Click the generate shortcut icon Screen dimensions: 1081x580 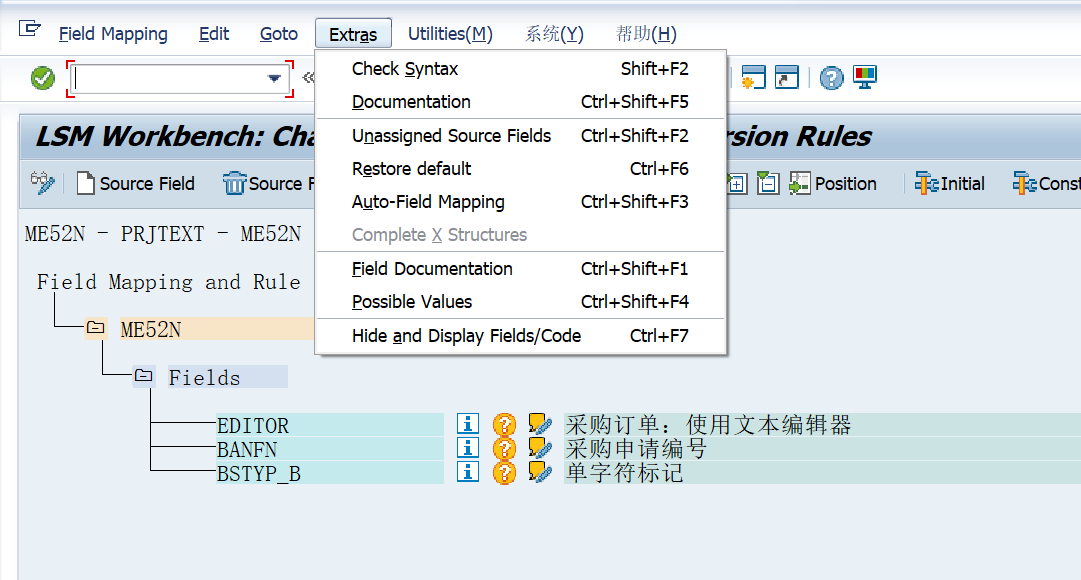tap(787, 77)
